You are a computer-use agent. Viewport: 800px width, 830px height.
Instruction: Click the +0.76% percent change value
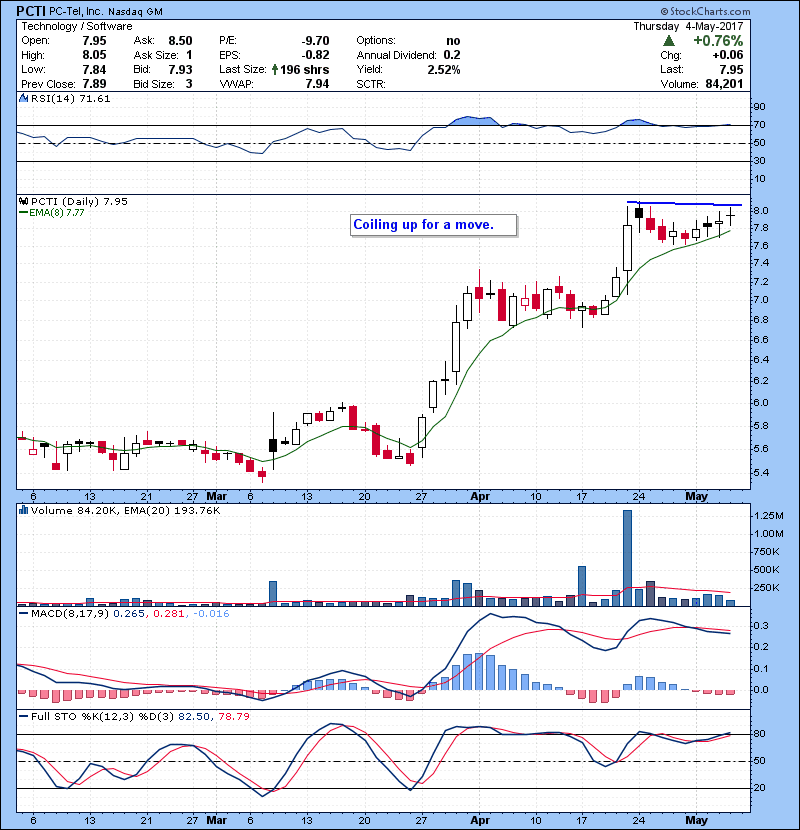(718, 41)
